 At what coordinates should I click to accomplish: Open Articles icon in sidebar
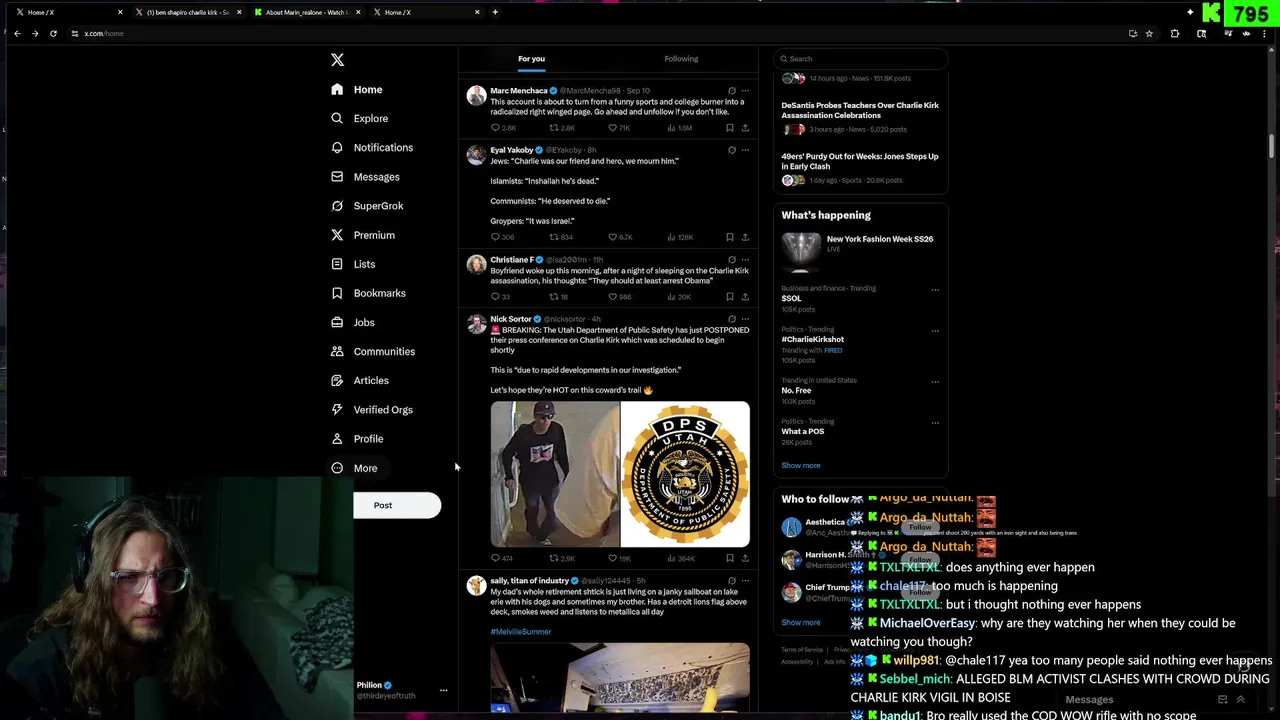click(337, 380)
